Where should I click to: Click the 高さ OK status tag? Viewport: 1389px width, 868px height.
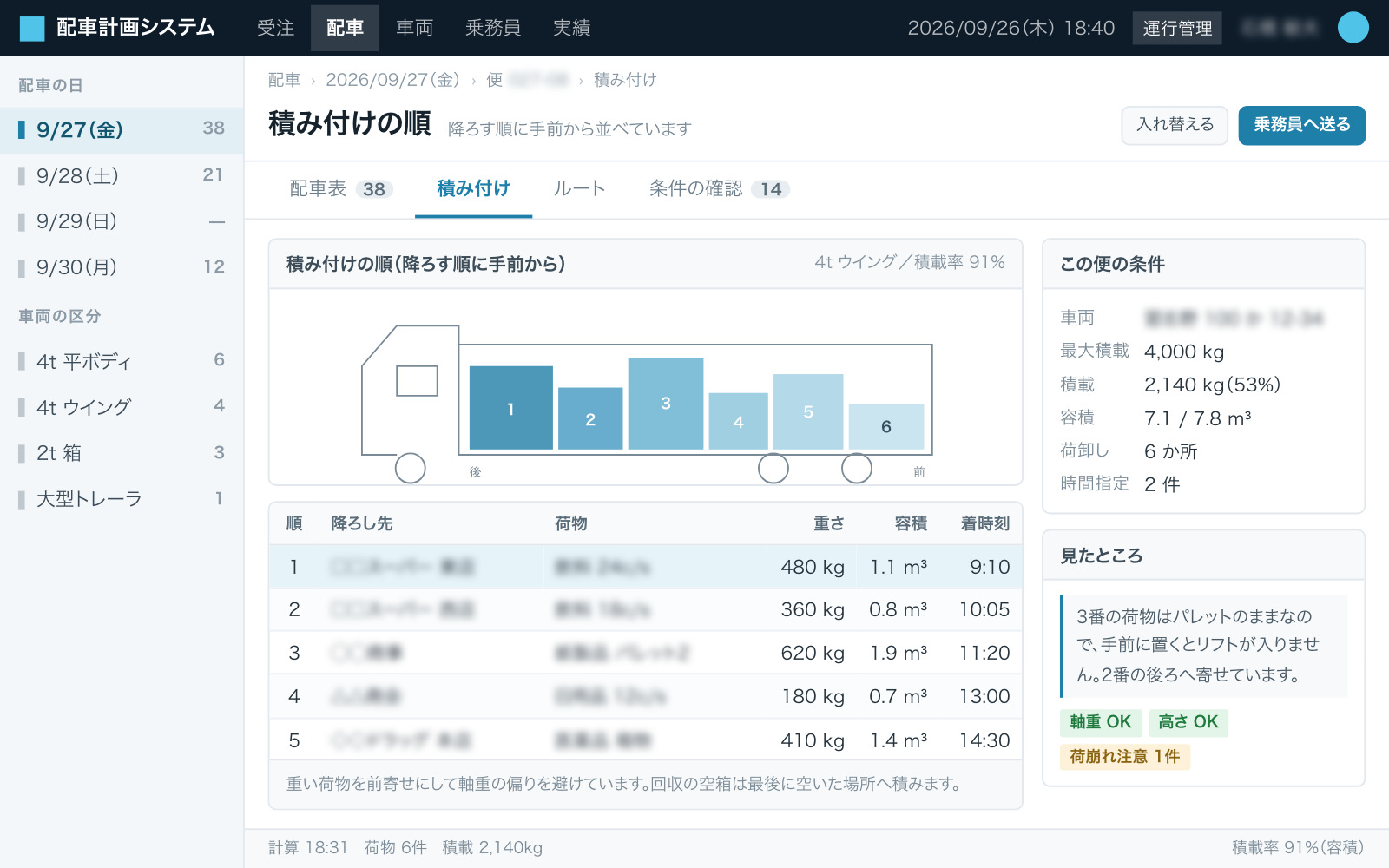(1188, 722)
